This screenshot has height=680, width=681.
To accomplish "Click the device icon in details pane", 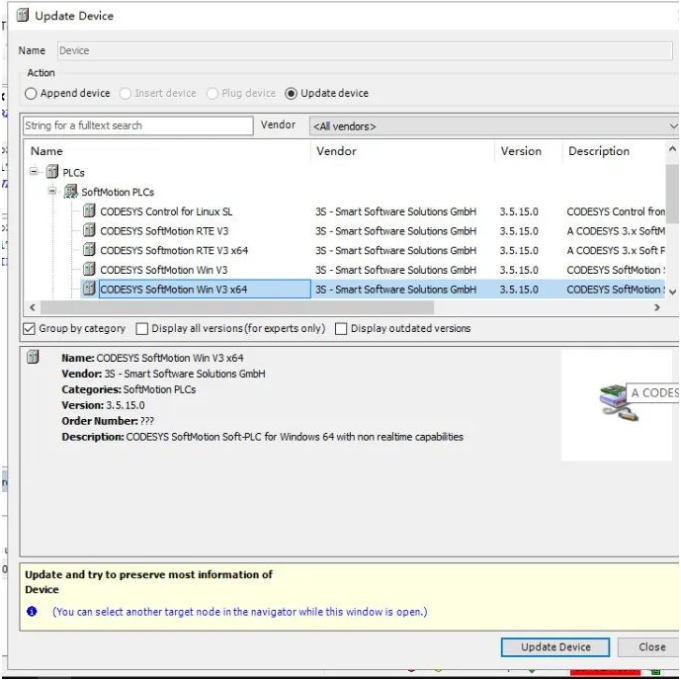I will tap(33, 357).
